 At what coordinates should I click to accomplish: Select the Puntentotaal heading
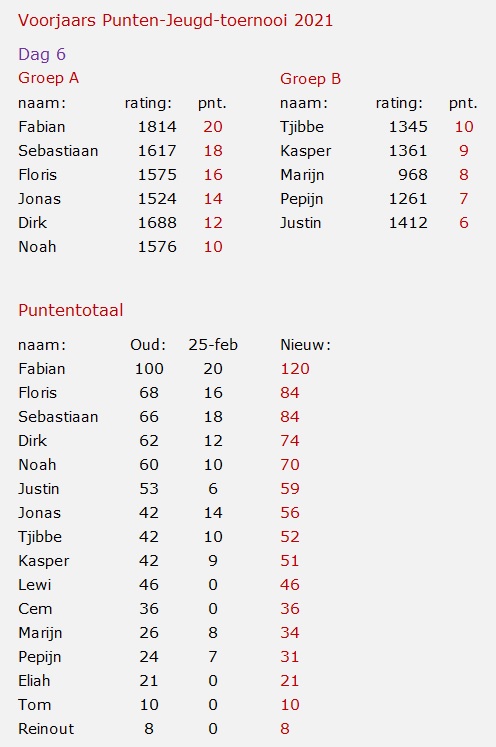71,310
